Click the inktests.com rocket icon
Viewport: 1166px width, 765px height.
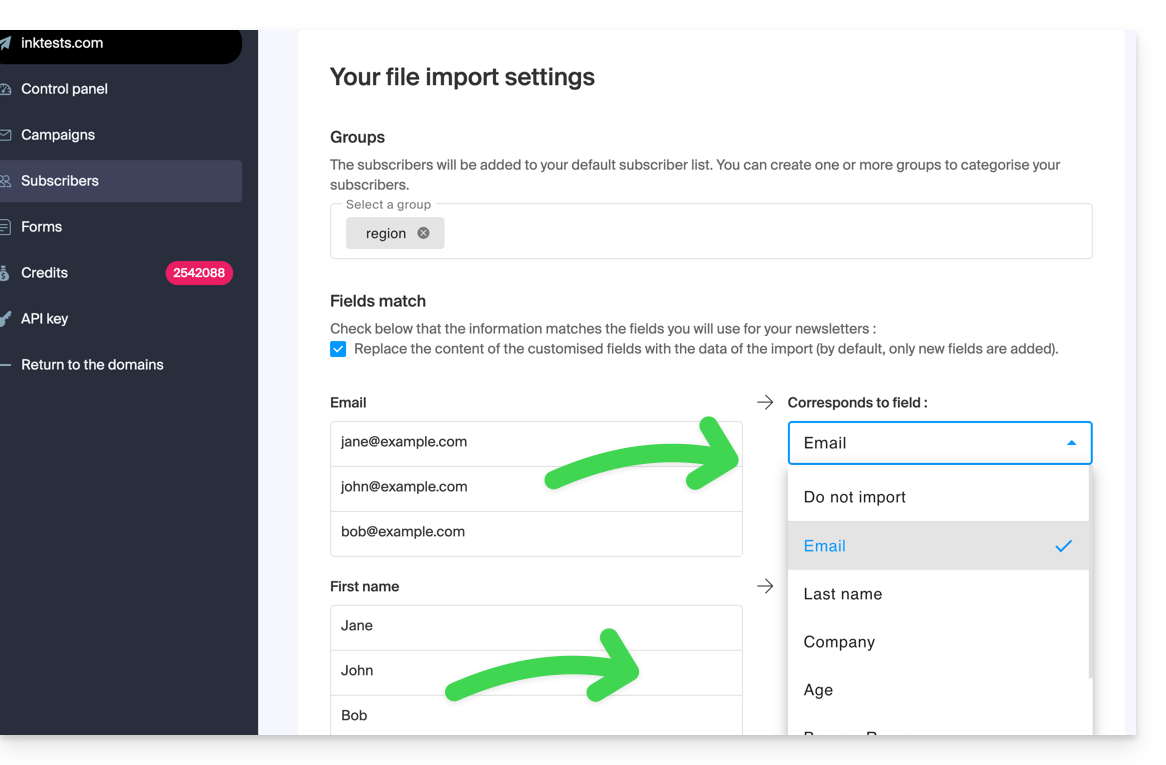5,43
